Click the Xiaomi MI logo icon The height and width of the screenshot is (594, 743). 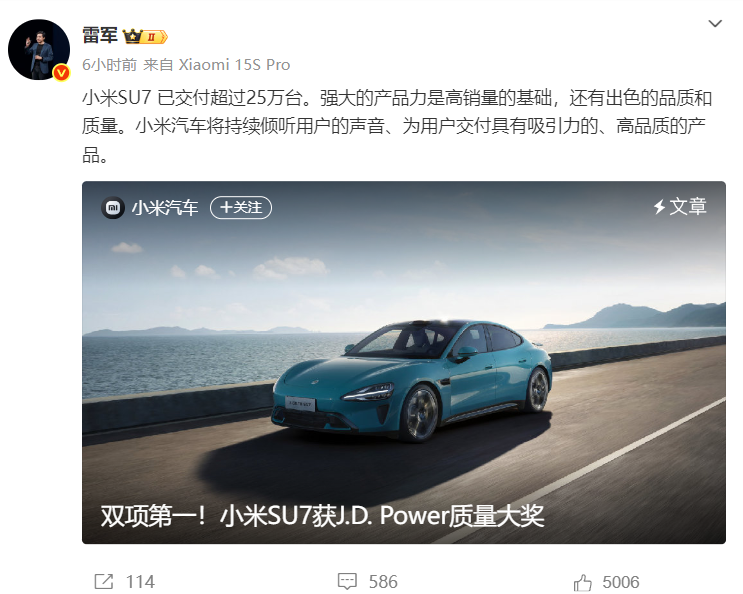(113, 207)
